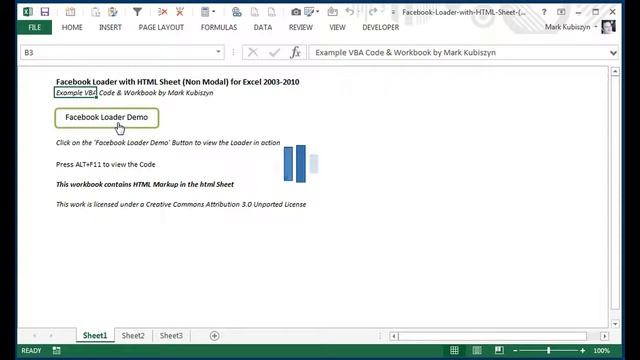
Task: Add a new sheet with the plus icon
Action: pyautogui.click(x=214, y=336)
